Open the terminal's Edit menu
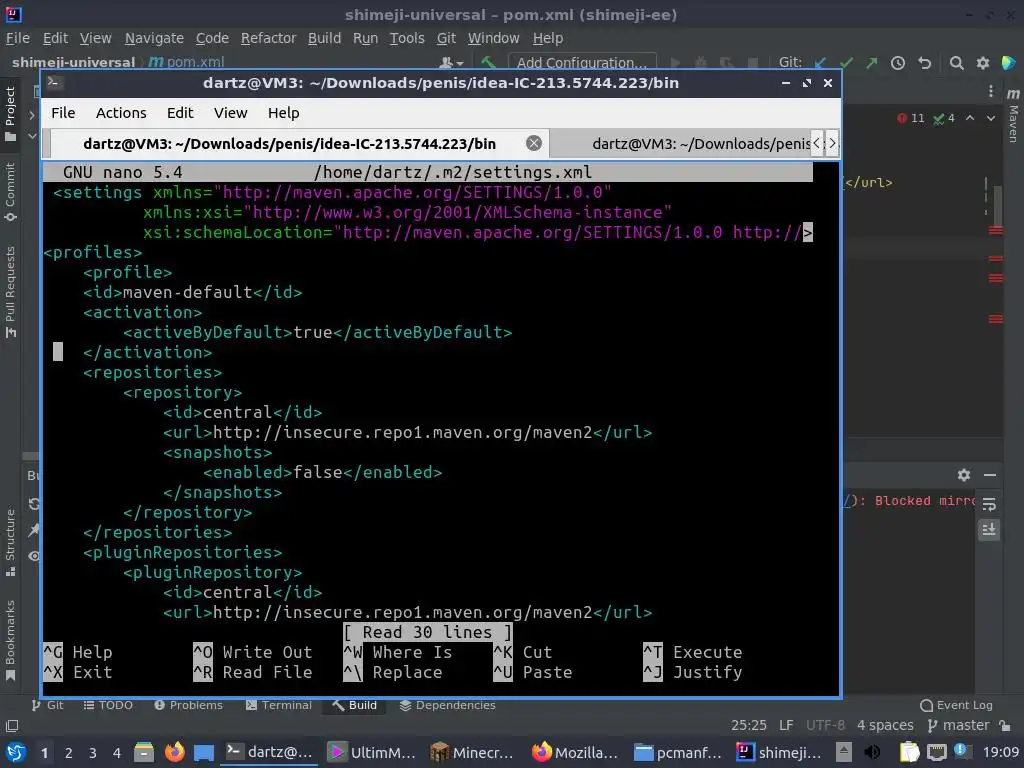The height and width of the screenshot is (768, 1024). coord(180,113)
